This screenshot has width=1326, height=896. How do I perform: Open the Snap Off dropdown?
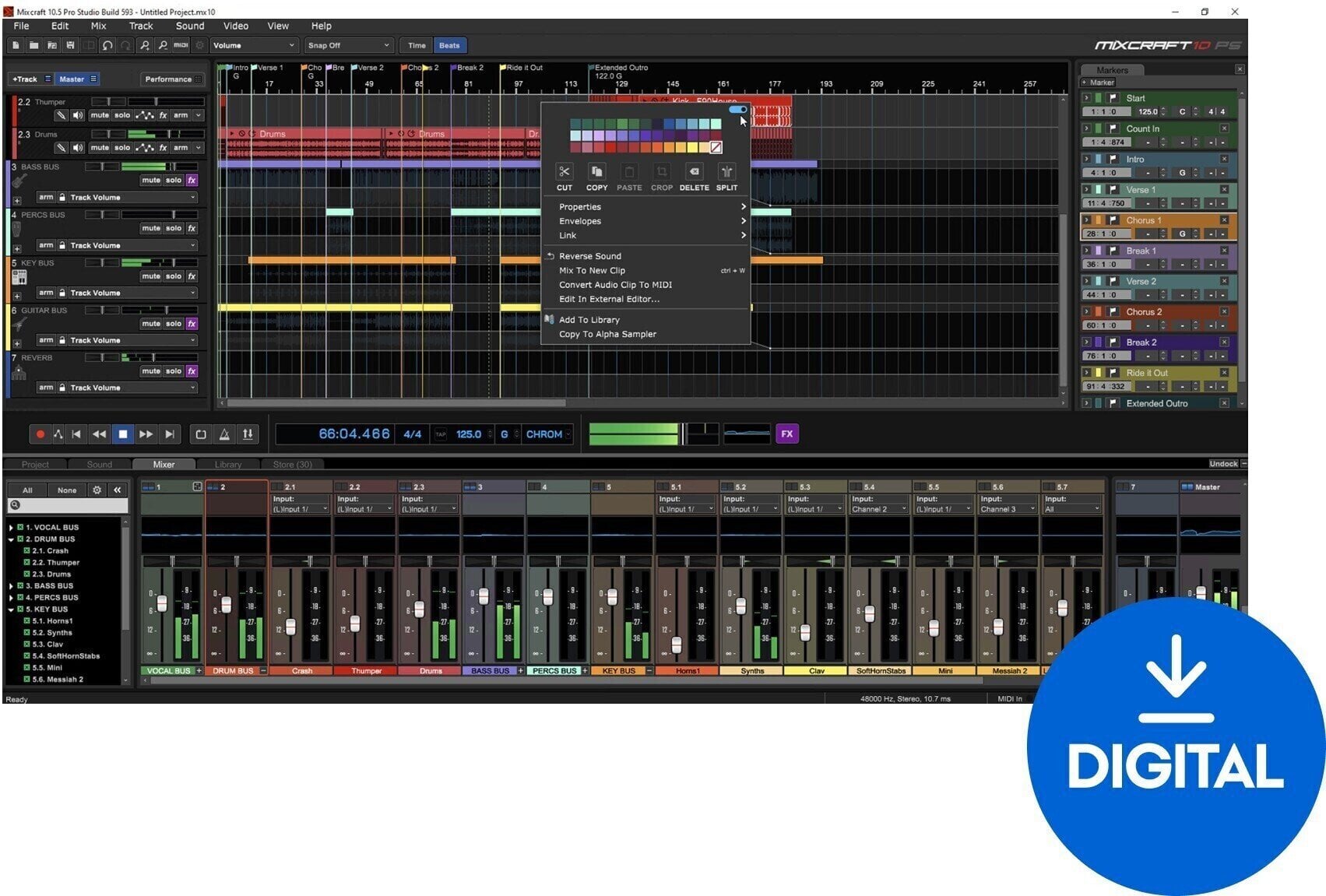pyautogui.click(x=348, y=44)
